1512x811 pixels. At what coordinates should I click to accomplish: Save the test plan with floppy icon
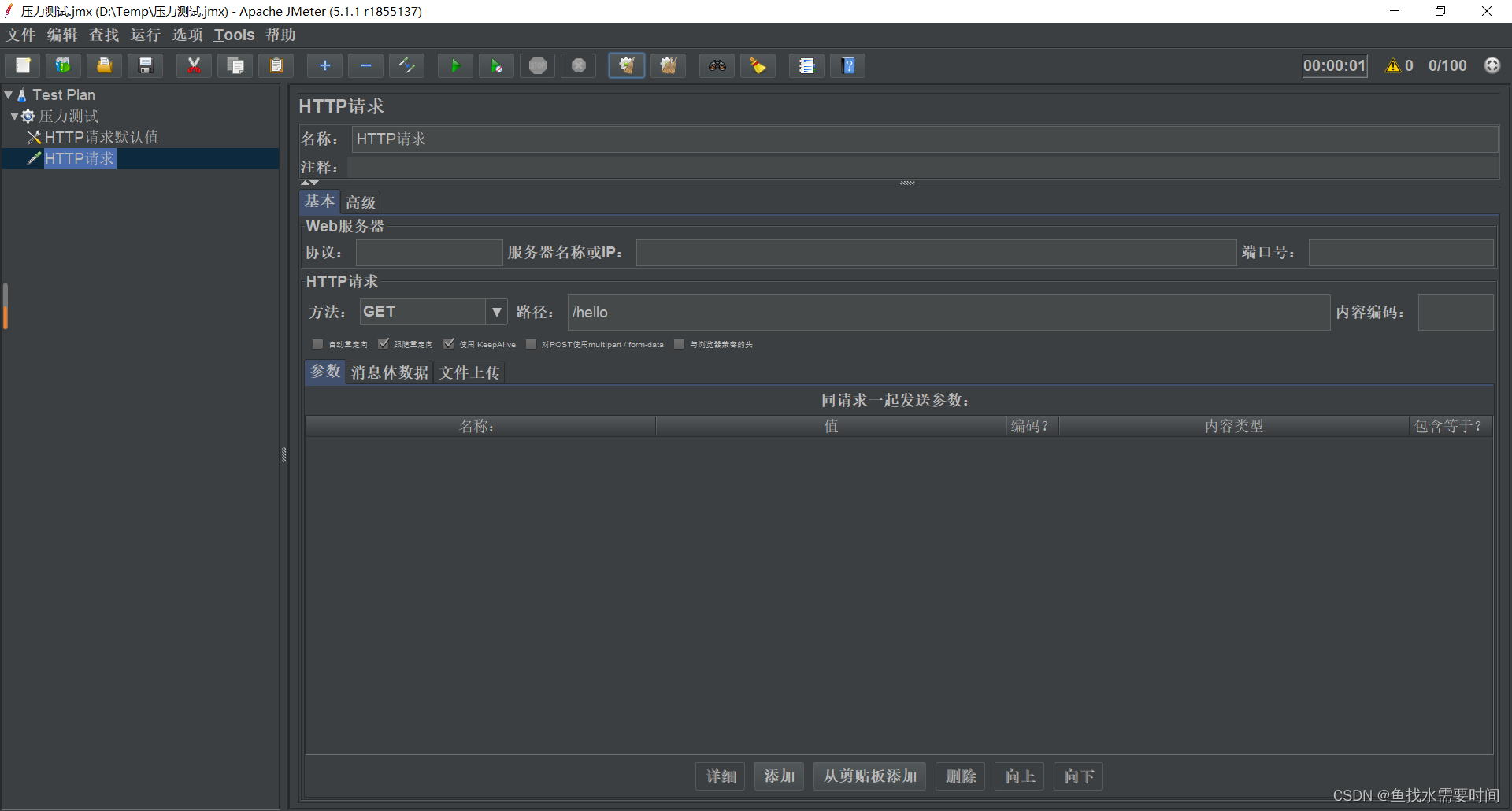click(x=145, y=66)
